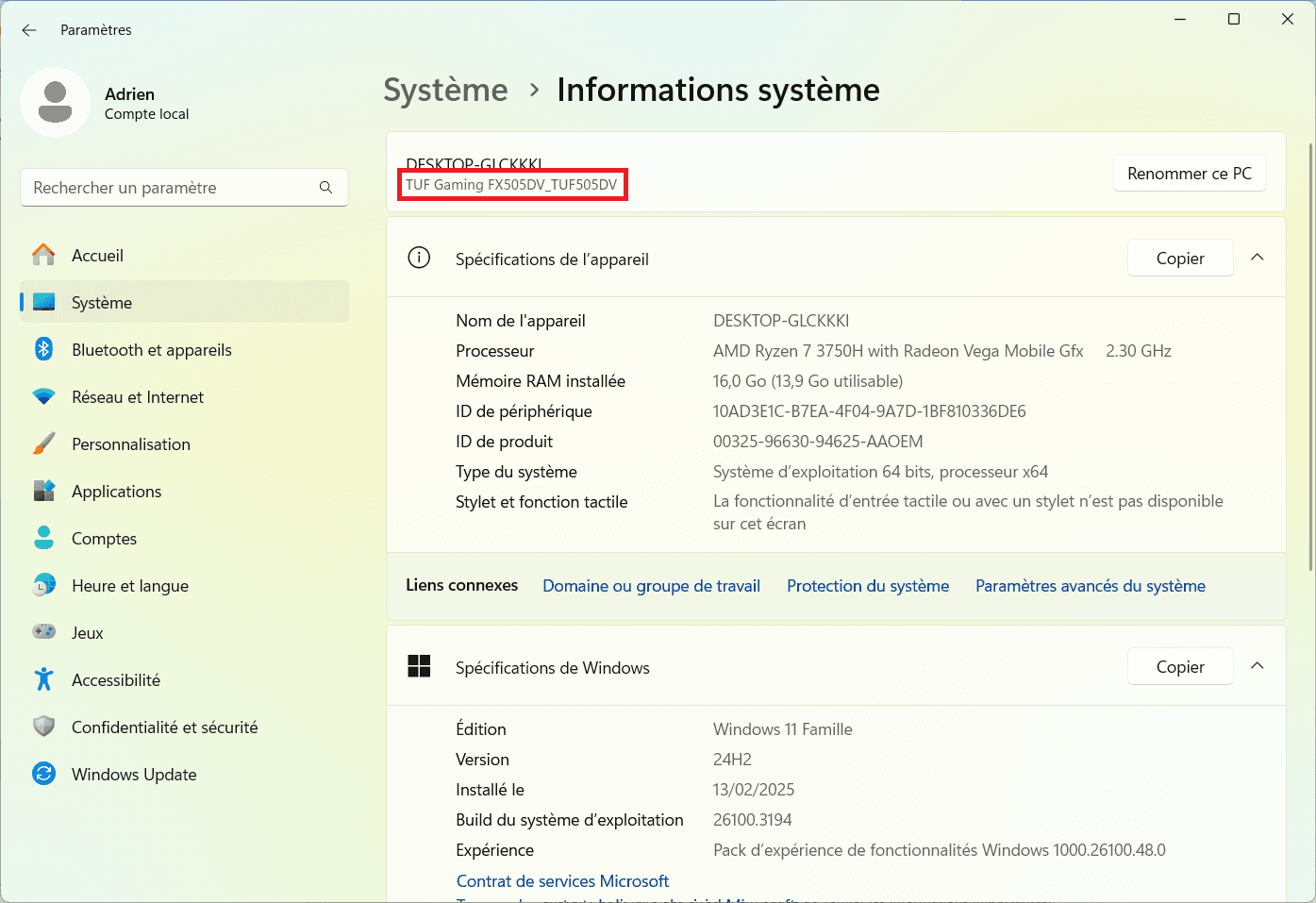Screen dimensions: 1316x903
Task: Click the Windows 11 Famille edition text
Action: tap(783, 729)
